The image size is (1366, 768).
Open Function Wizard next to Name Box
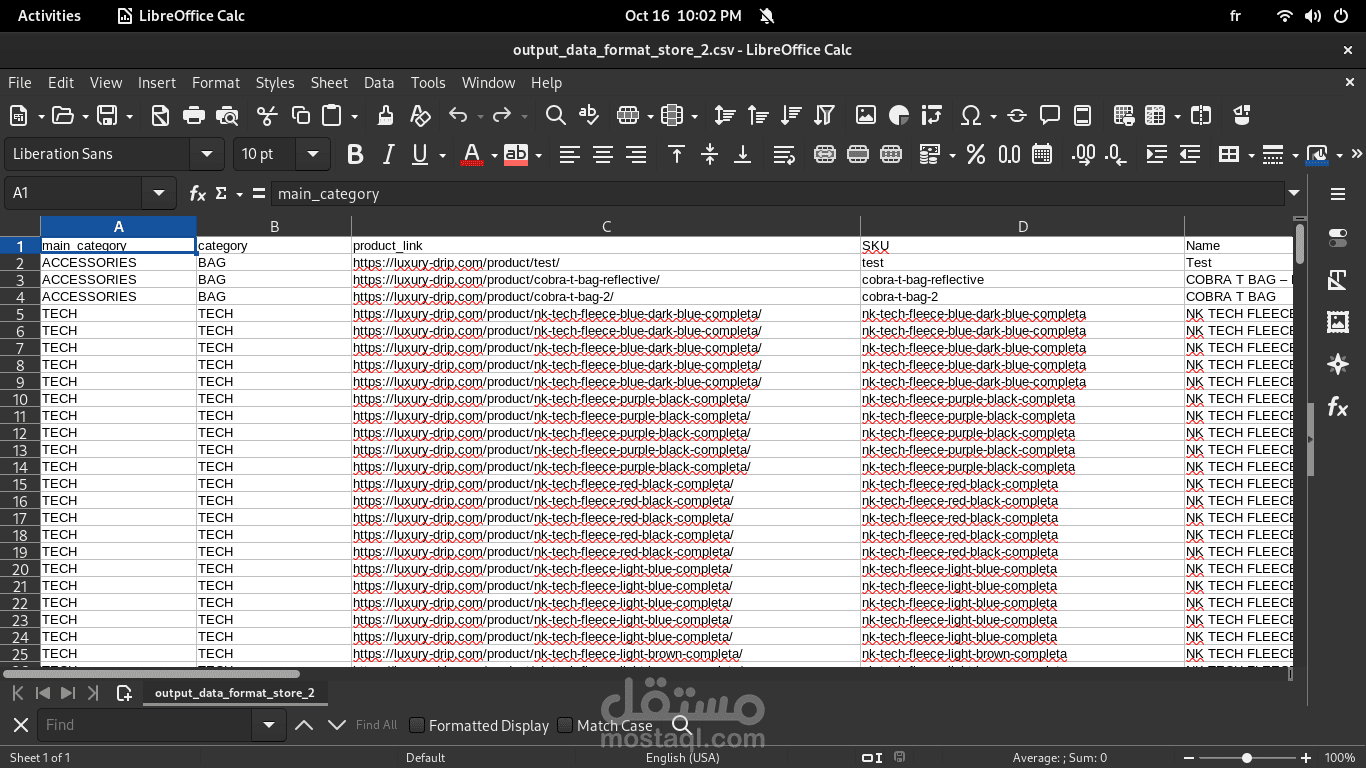point(198,193)
